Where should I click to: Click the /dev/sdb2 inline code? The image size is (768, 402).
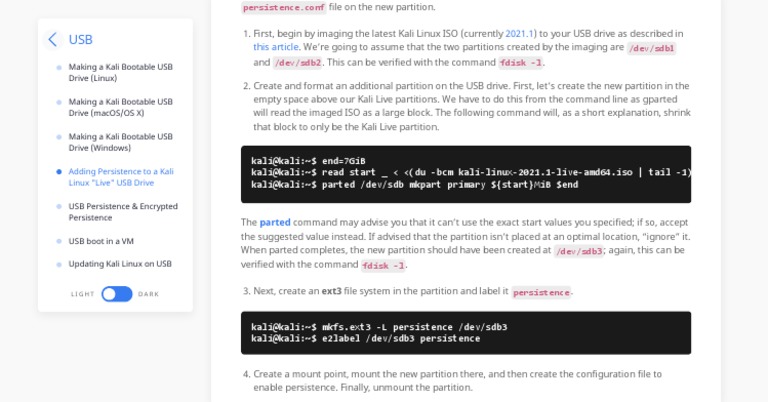[297, 62]
